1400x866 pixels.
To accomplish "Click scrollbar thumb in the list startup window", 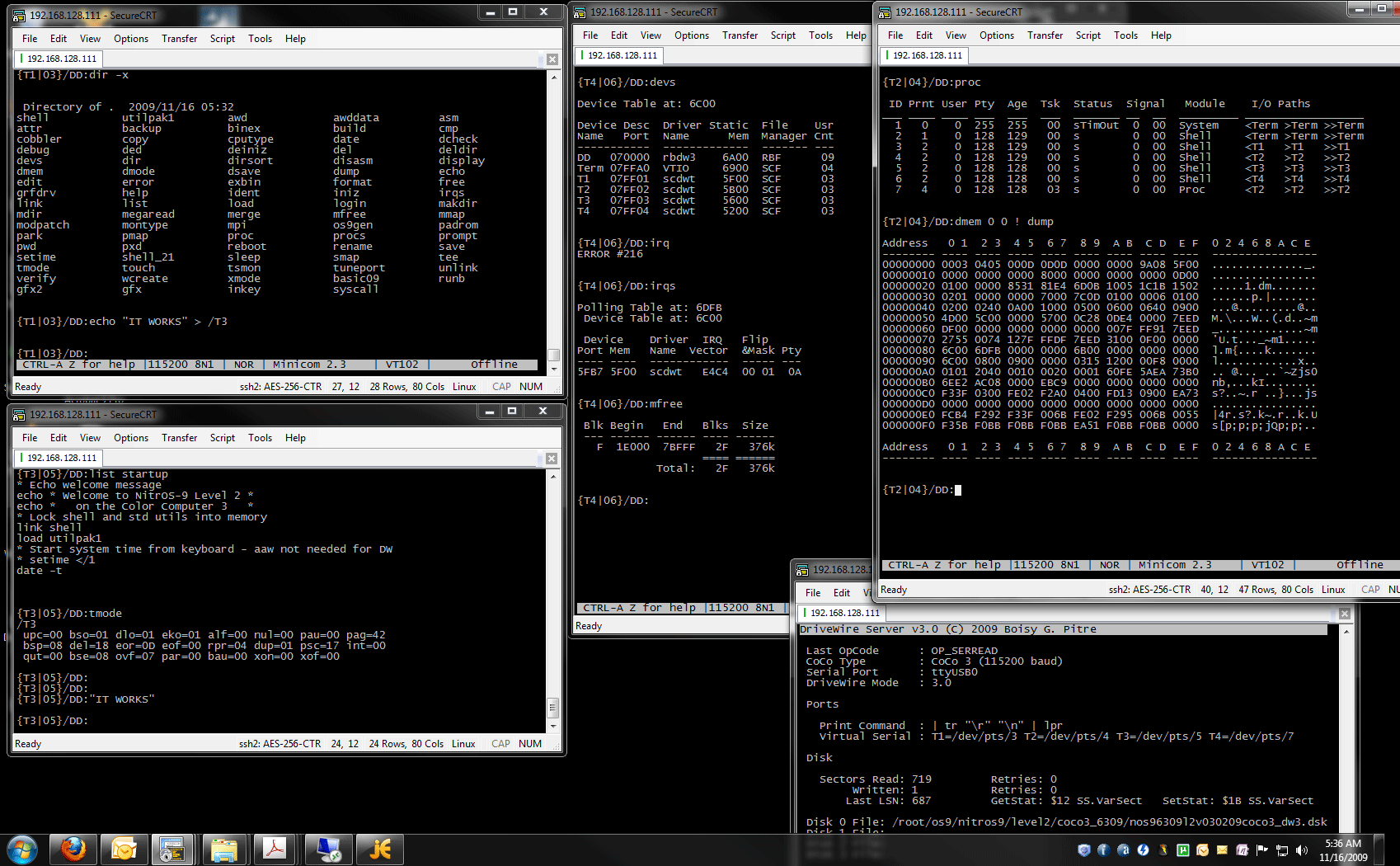I will pos(553,708).
